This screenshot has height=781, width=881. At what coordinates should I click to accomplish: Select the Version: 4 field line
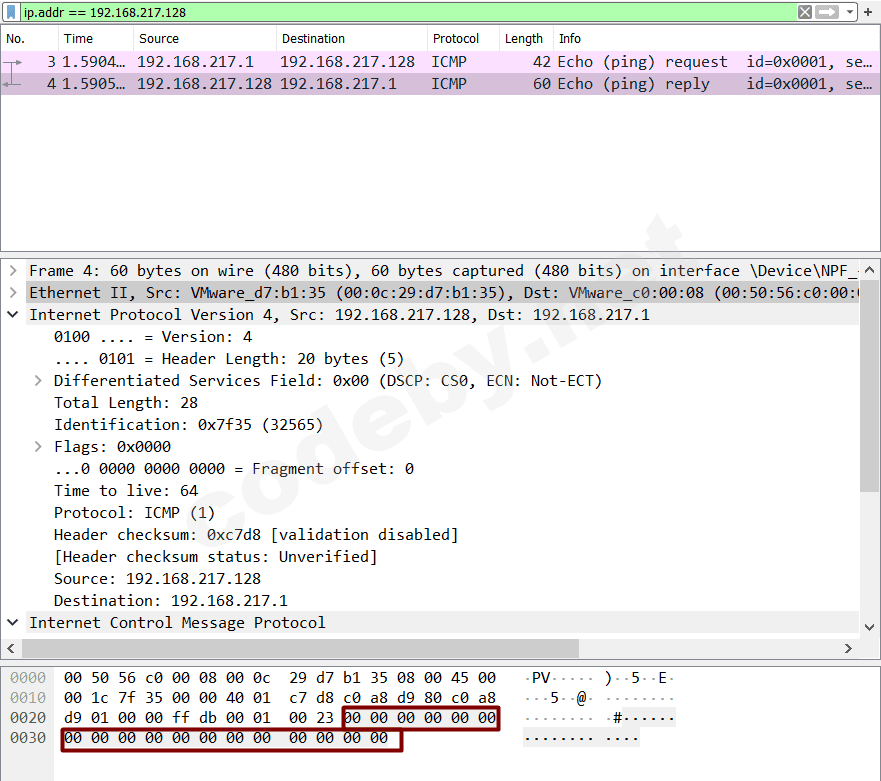[x=153, y=337]
